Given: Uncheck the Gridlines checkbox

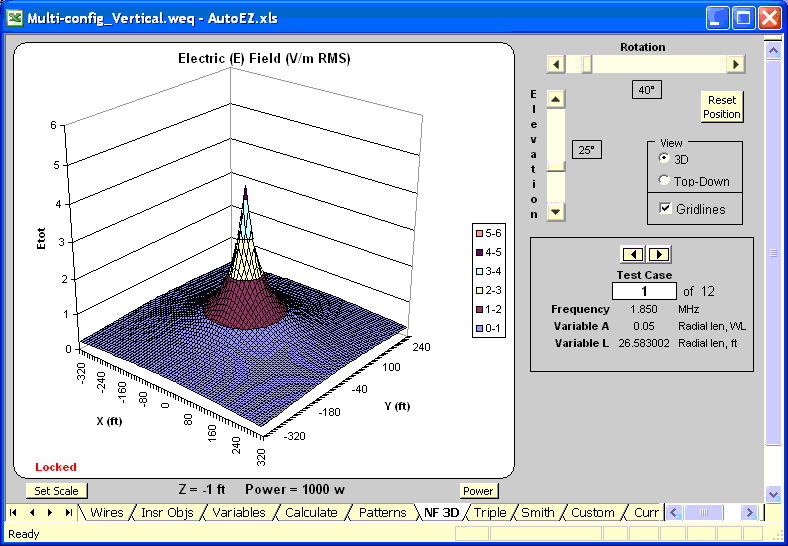Looking at the screenshot, I should point(665,209).
